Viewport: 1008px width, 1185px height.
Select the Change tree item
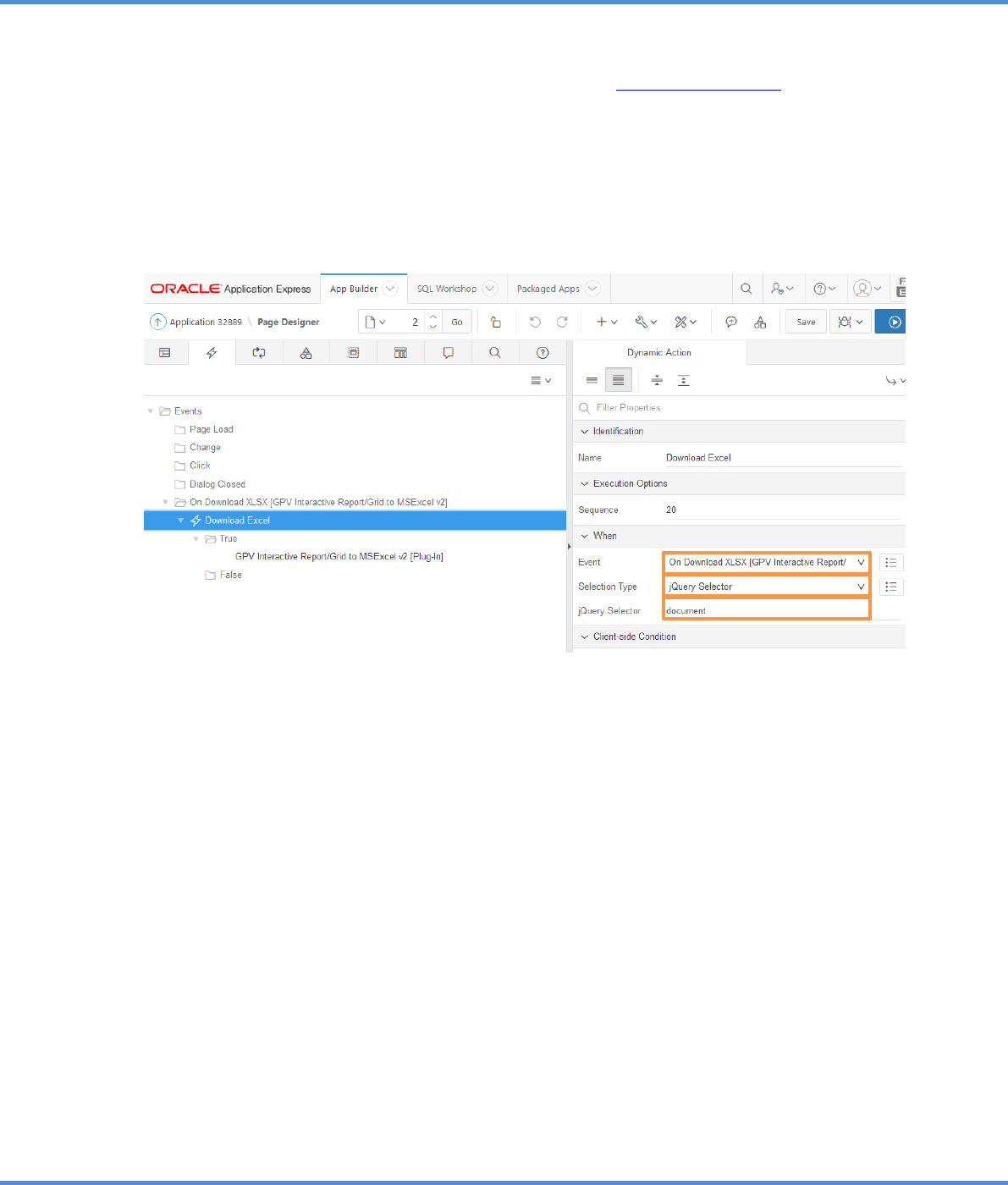point(205,448)
